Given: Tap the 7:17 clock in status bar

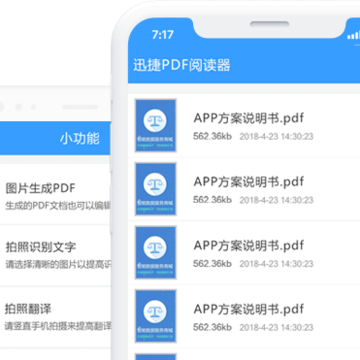Looking at the screenshot, I should 163,35.
